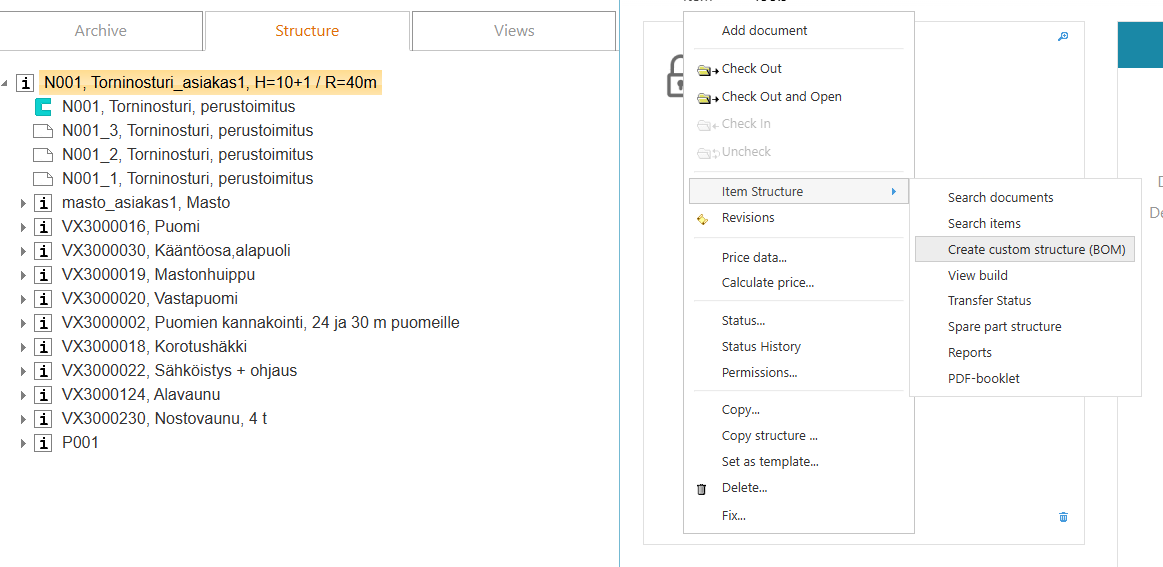Image resolution: width=1163 pixels, height=567 pixels.
Task: Click the teal model icon for N001
Action: point(43,107)
